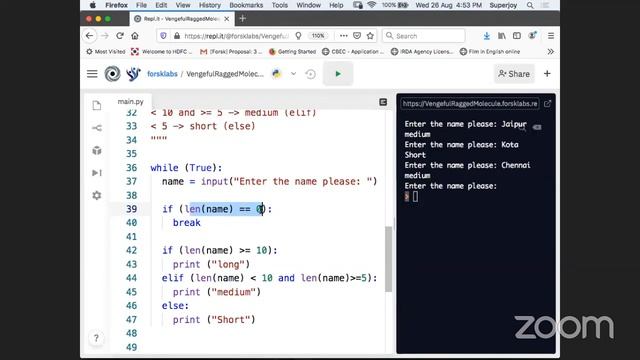Open the IRDA Agency Licens... bookmark
The width and height of the screenshot is (640, 360).
422,52
